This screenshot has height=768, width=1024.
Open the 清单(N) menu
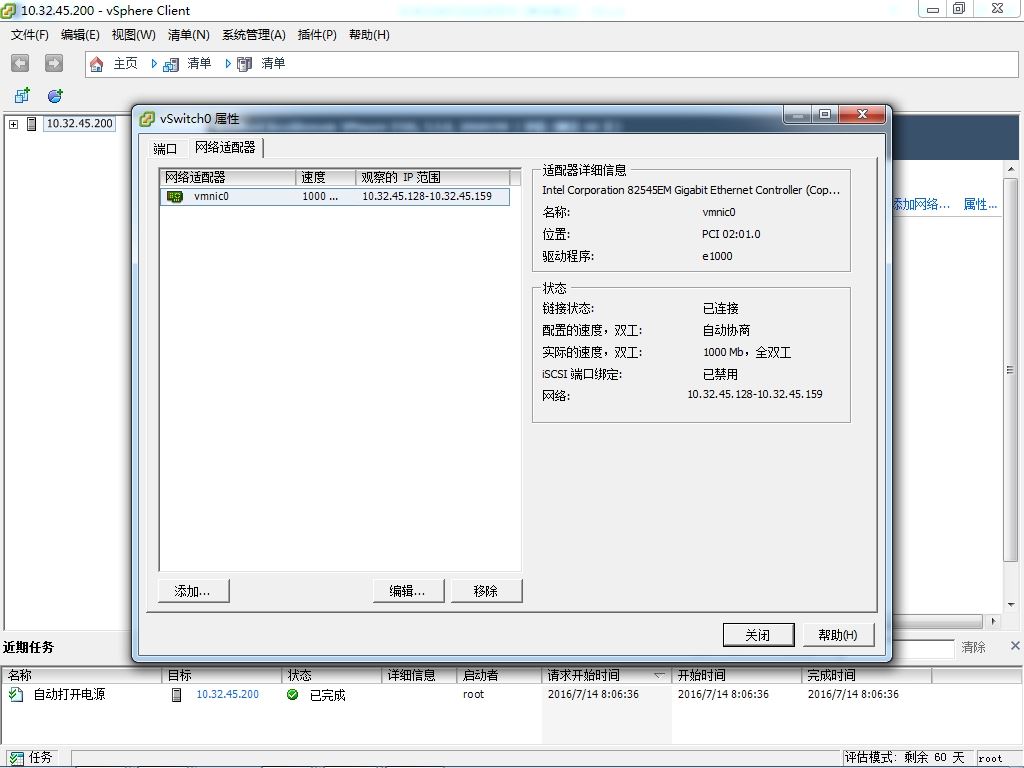(189, 35)
